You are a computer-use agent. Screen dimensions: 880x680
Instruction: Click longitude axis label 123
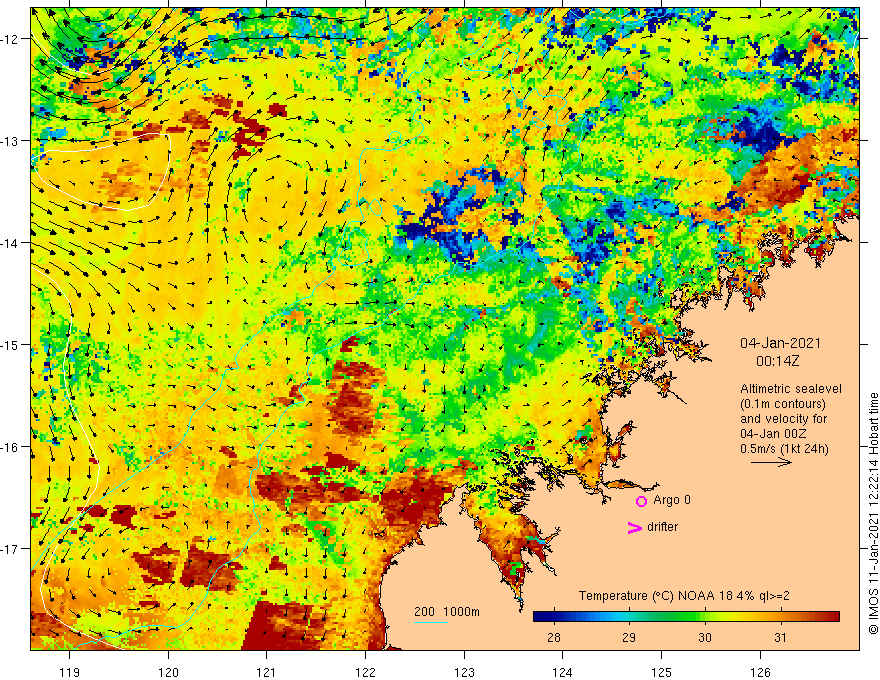pyautogui.click(x=464, y=672)
